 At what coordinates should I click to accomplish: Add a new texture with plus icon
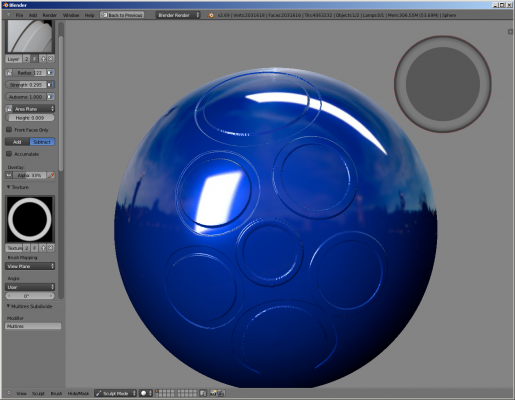pos(43,248)
